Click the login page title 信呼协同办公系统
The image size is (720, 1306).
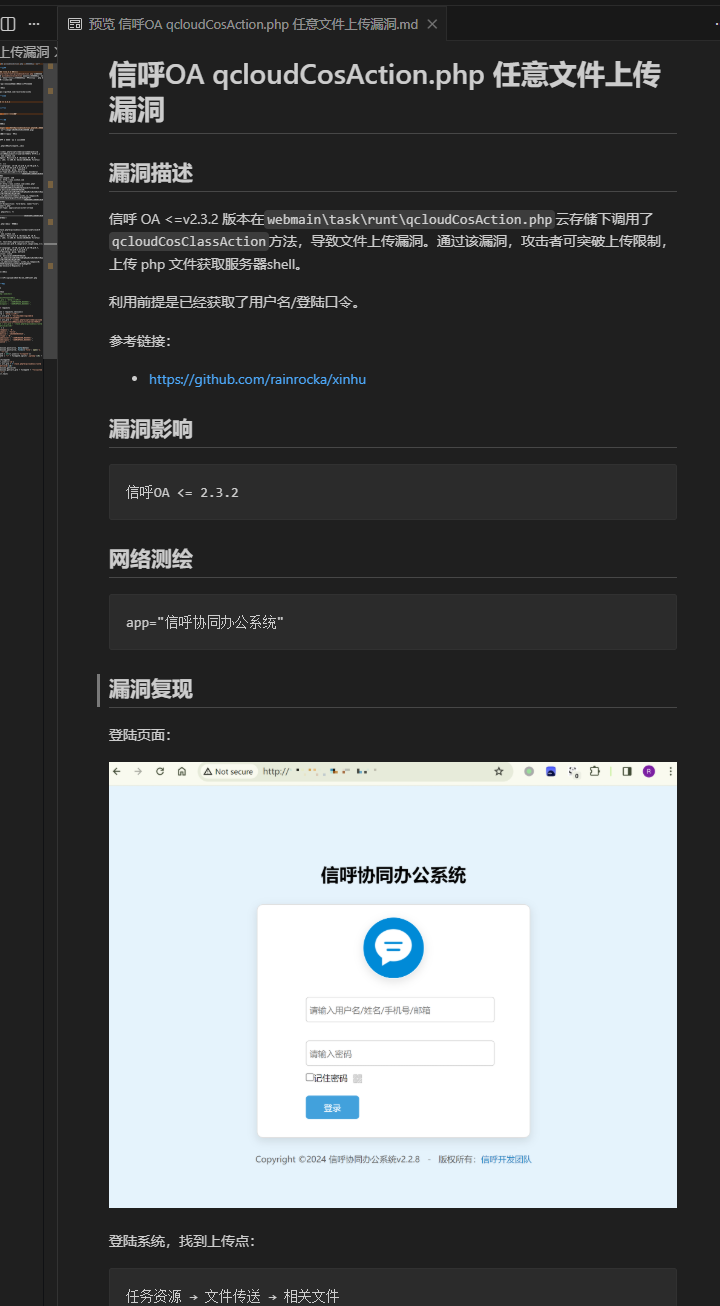(x=393, y=876)
